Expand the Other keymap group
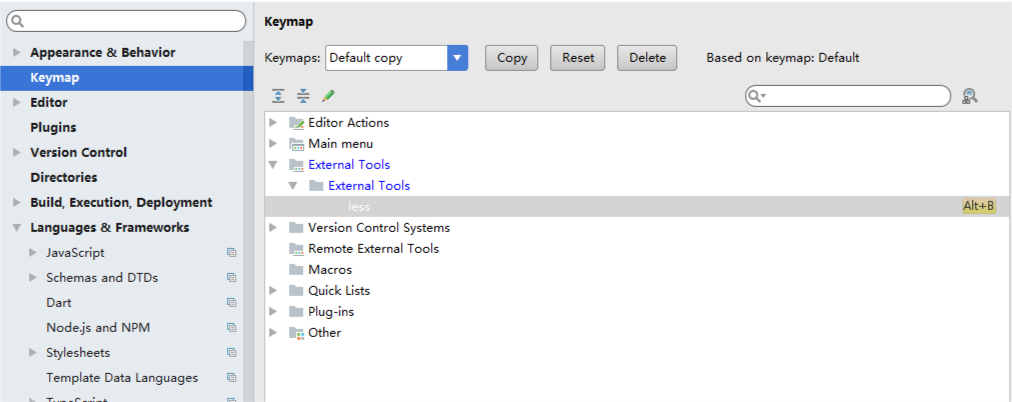Screen dimensions: 1012x402 [274, 333]
